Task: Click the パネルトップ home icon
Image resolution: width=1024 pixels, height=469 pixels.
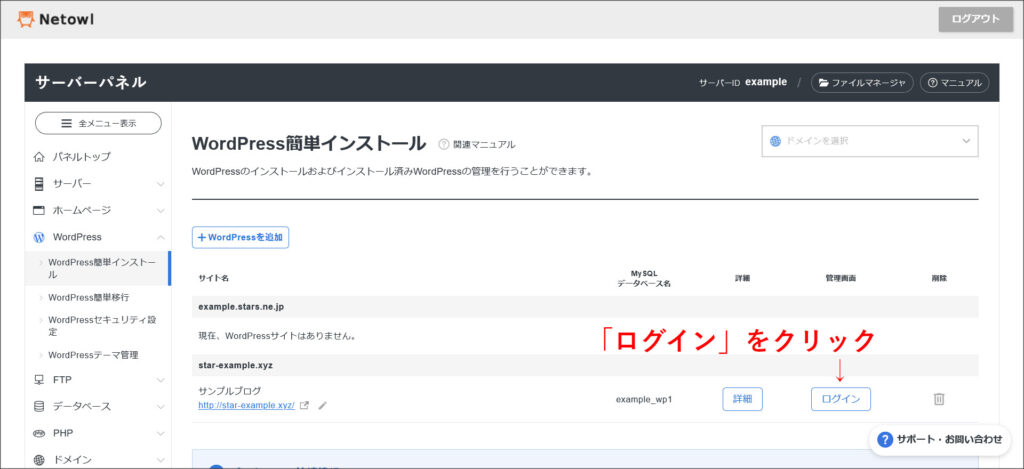Action: click(x=39, y=157)
